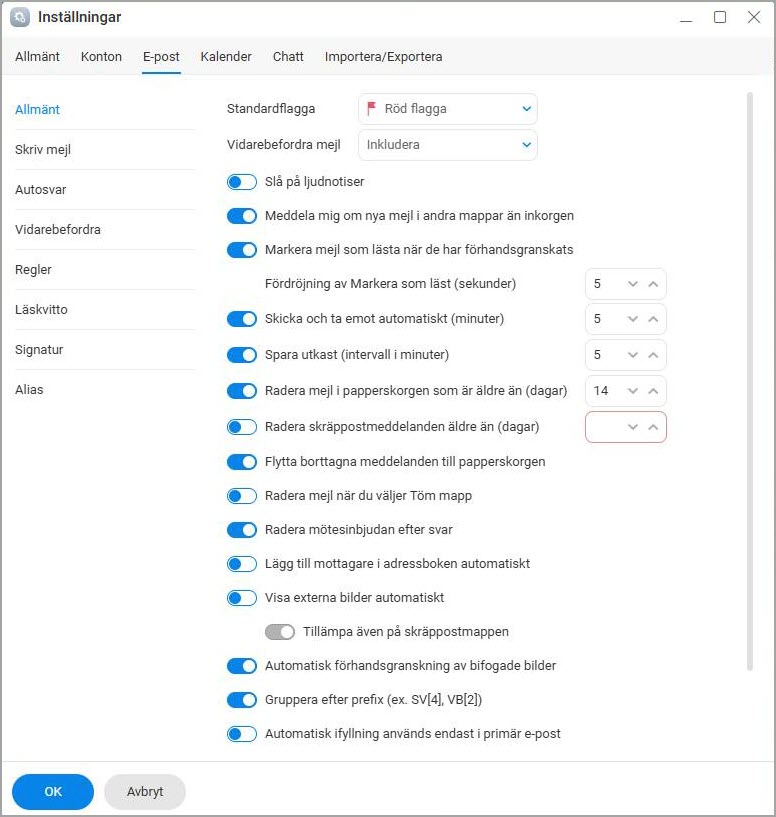This screenshot has width=776, height=817.
Task: Select Allmänt in the left sidebar
Action: (x=37, y=109)
